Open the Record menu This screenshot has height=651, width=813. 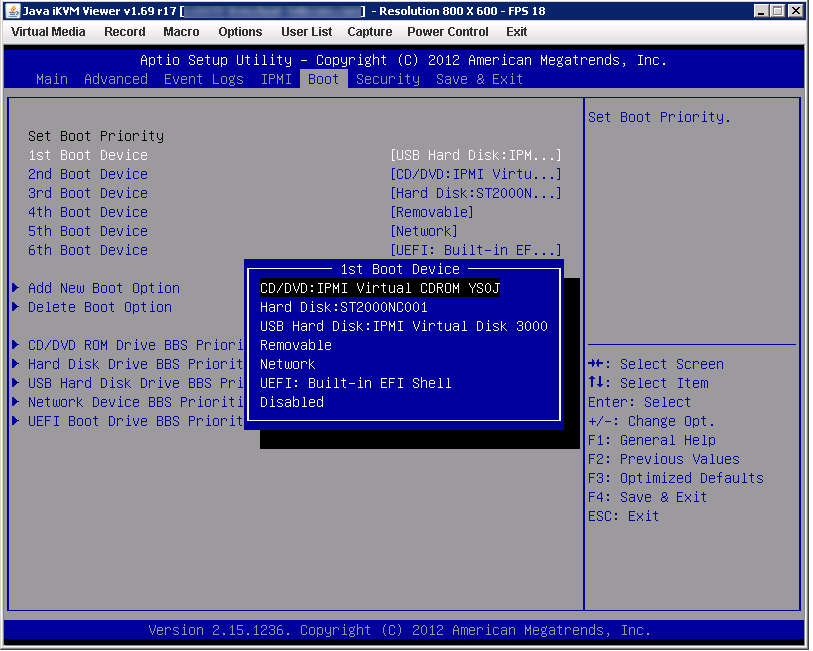(x=124, y=32)
